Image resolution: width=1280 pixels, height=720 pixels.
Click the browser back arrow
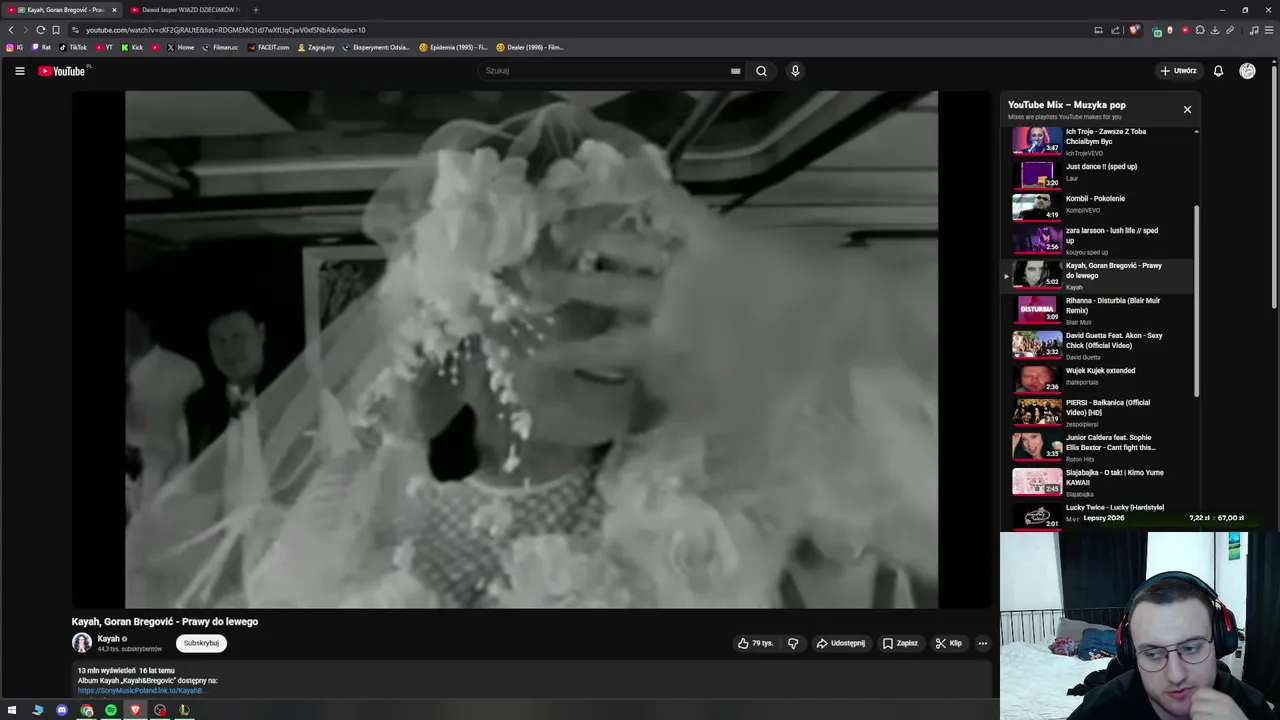(11, 30)
